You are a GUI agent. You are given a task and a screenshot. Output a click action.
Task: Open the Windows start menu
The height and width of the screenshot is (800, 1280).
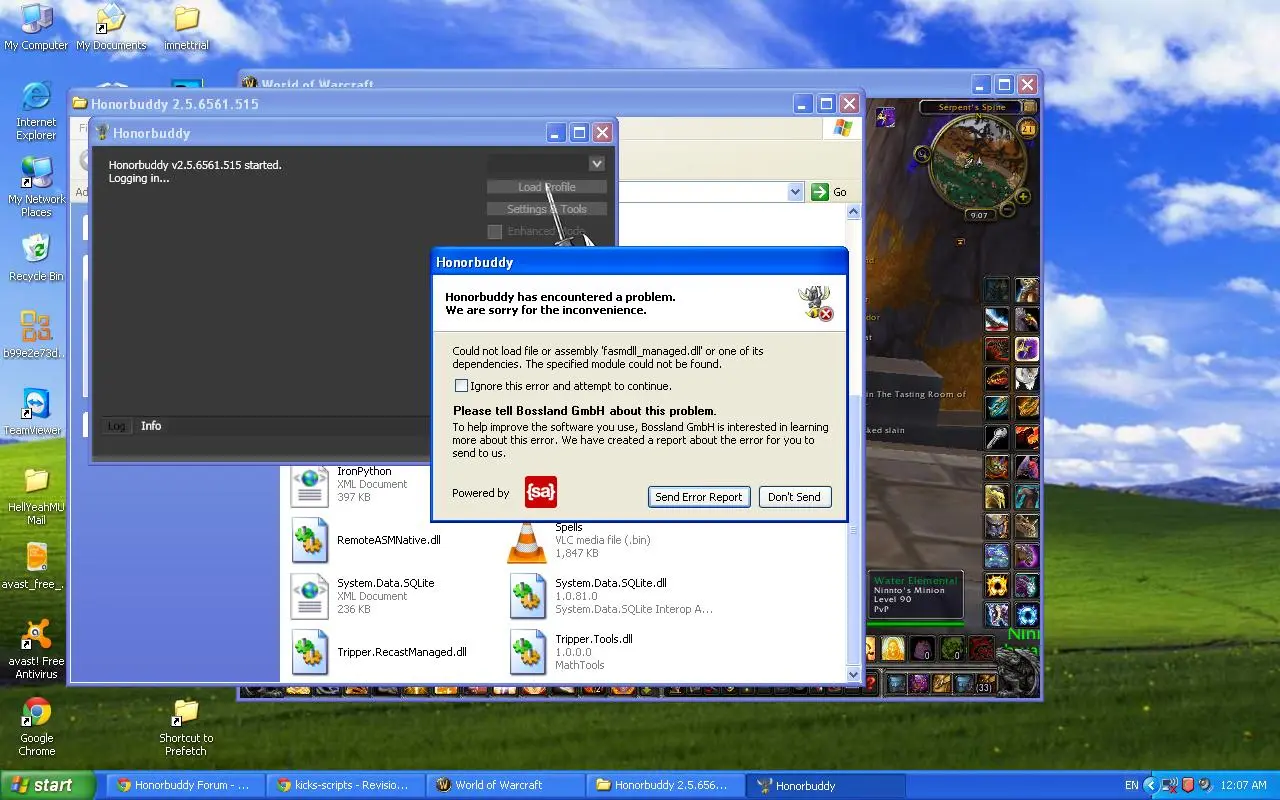[x=47, y=785]
